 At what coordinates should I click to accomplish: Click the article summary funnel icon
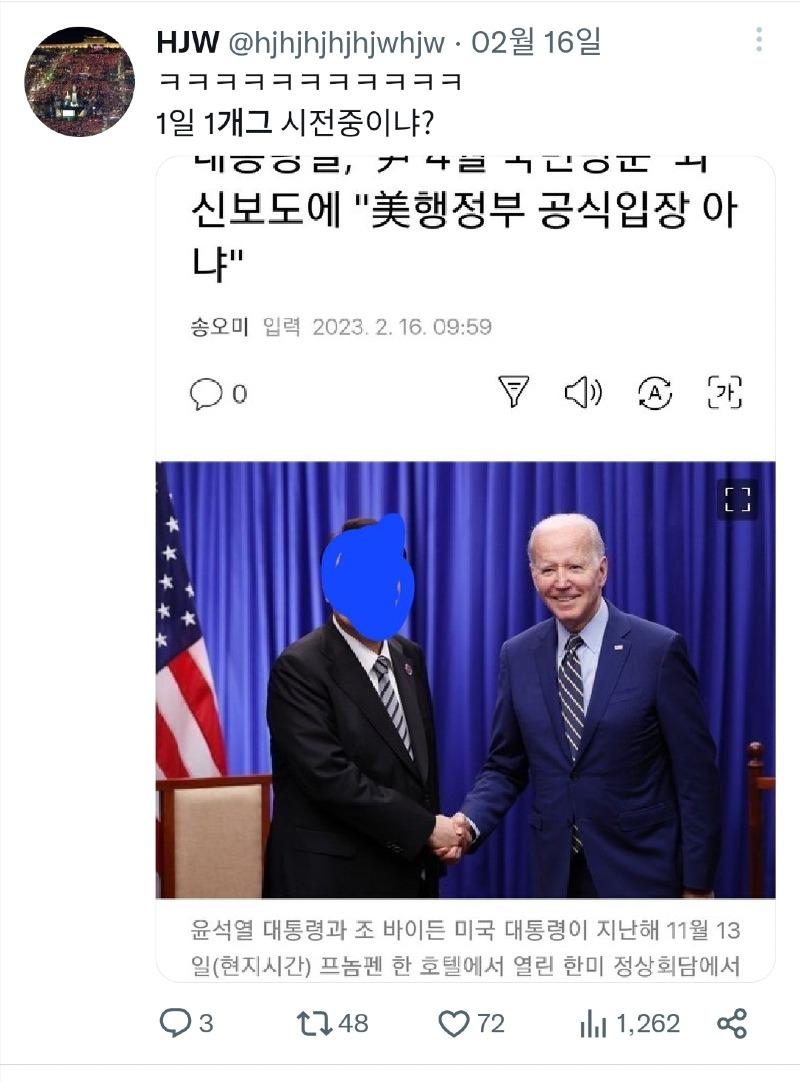point(514,391)
